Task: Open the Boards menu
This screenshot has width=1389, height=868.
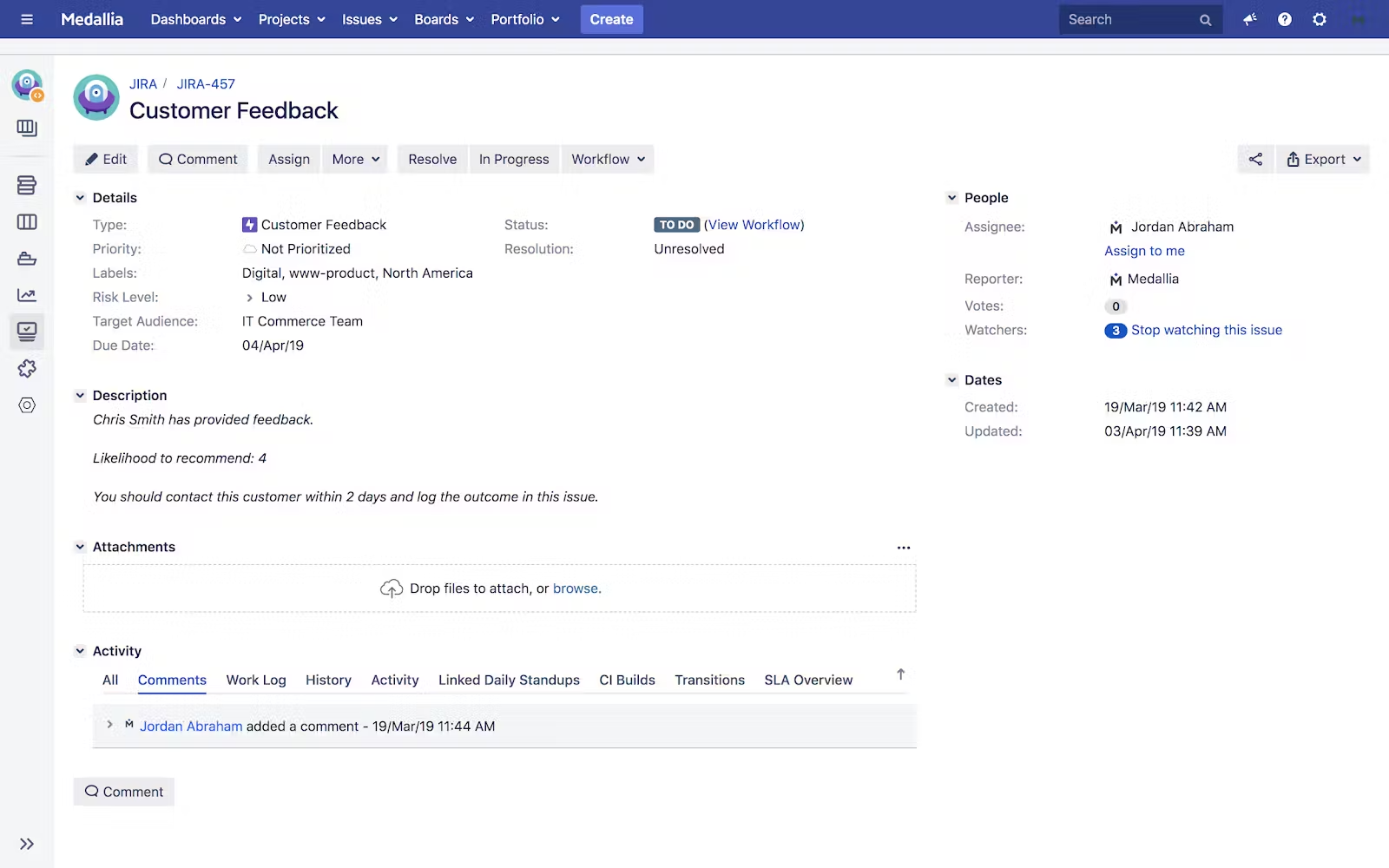Action: 444,19
